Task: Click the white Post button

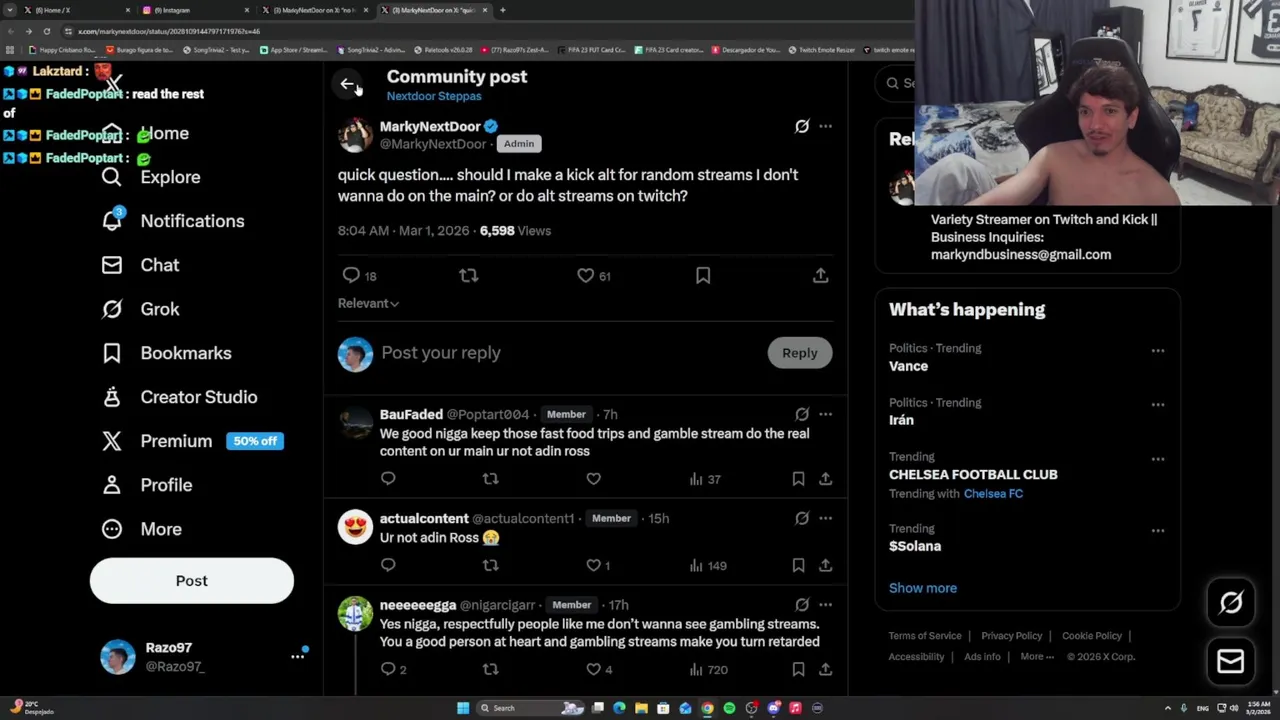Action: point(192,581)
